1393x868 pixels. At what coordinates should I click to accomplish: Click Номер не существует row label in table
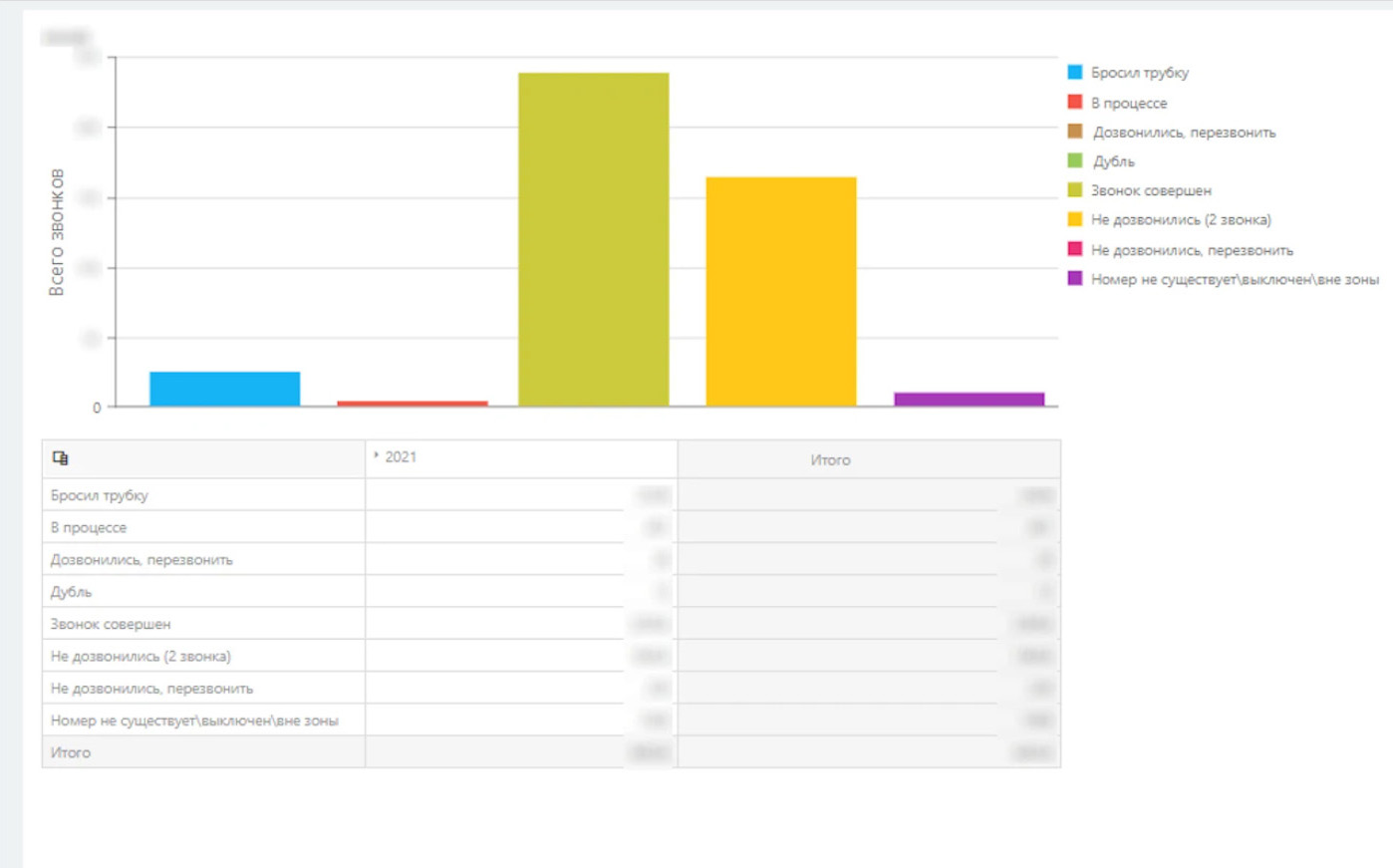[x=194, y=721]
